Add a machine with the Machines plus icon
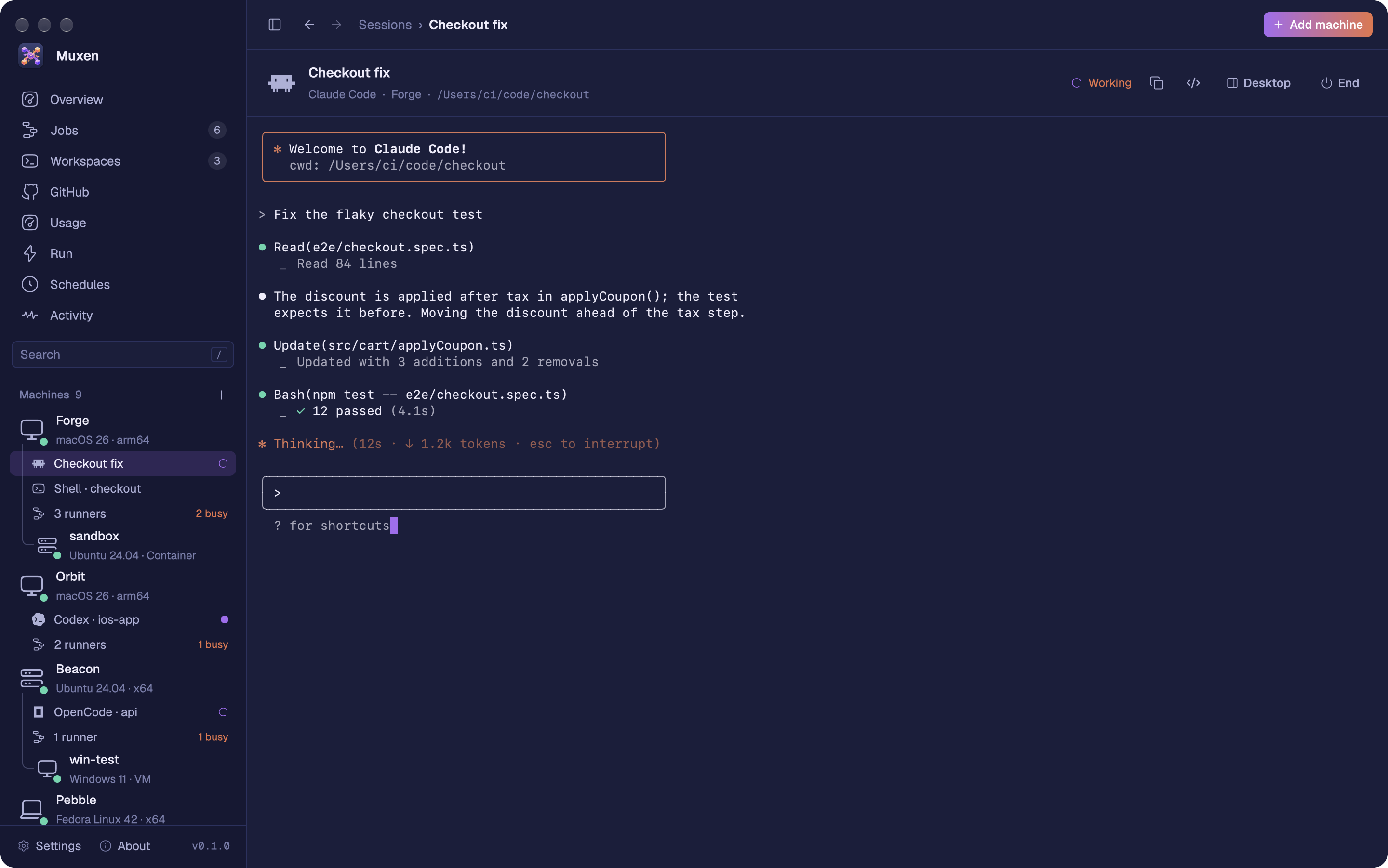This screenshot has width=1388, height=868. [x=222, y=395]
